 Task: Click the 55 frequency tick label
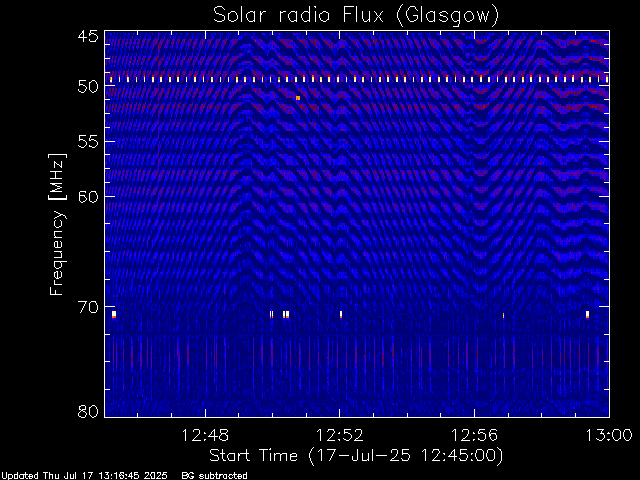88,142
